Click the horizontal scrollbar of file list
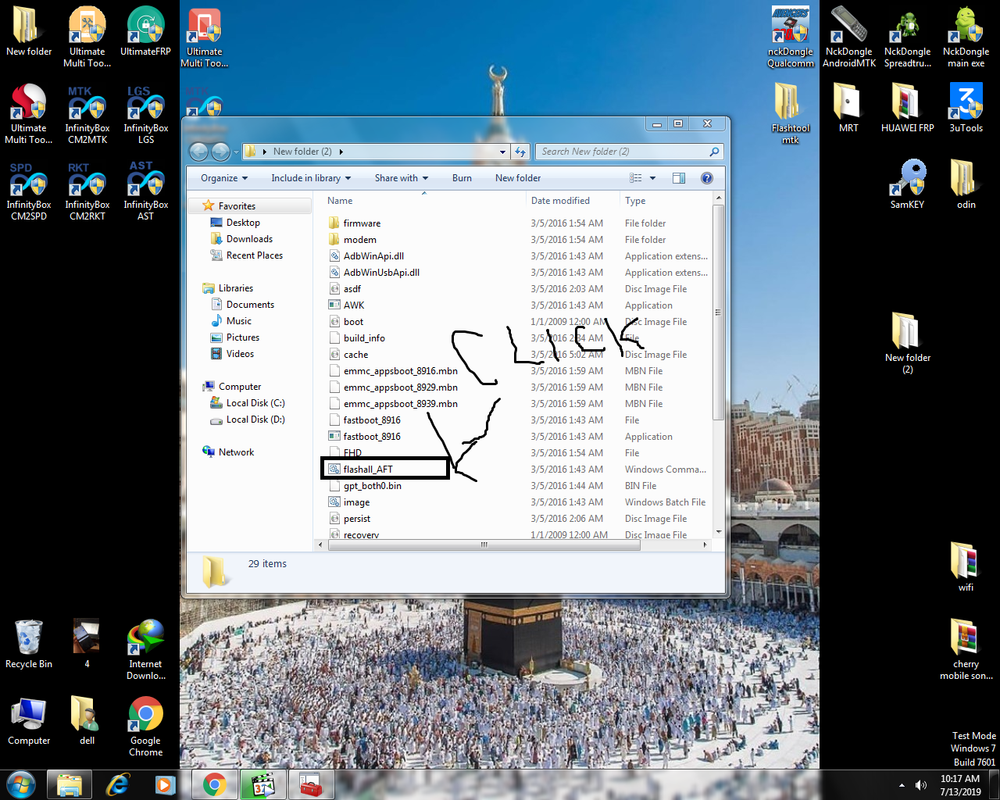The image size is (1000, 800). tap(483, 545)
